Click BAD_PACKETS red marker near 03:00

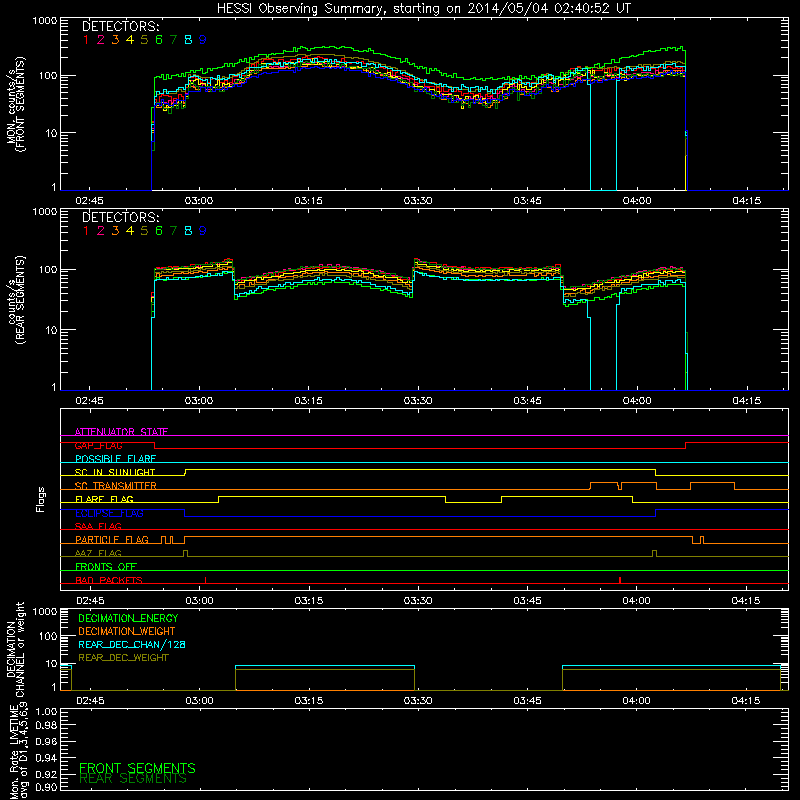[x=205, y=580]
